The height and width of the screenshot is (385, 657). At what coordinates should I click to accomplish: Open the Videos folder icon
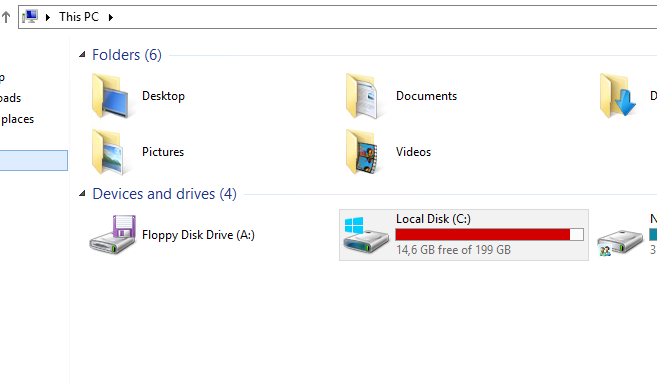tap(363, 152)
